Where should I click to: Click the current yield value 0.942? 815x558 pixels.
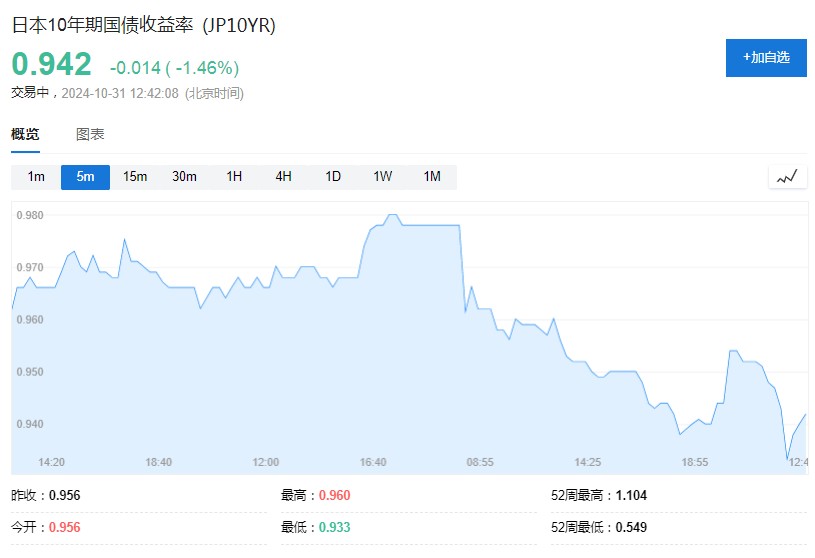pyautogui.click(x=52, y=65)
